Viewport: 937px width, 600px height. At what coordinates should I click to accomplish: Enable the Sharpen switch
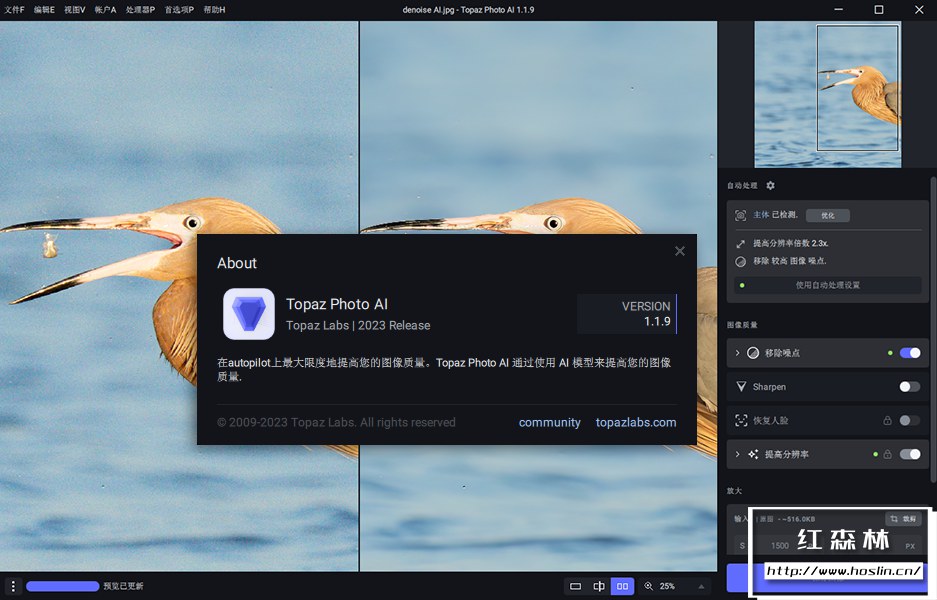click(x=910, y=387)
